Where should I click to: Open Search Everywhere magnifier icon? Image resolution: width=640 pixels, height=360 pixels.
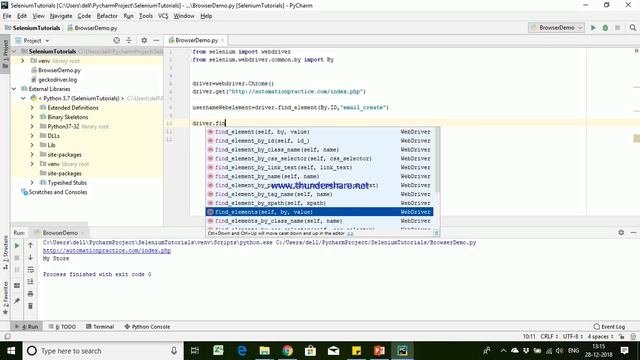coord(633,28)
